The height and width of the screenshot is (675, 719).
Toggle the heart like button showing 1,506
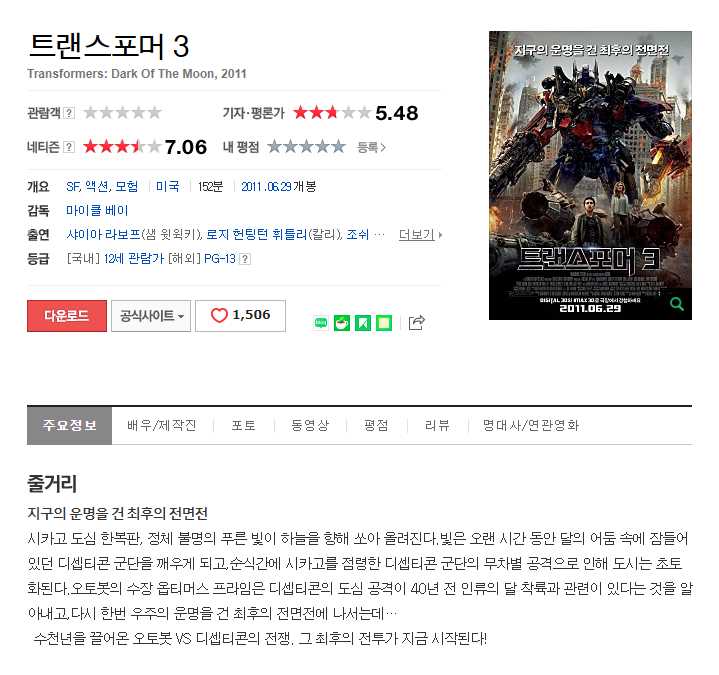pyautogui.click(x=240, y=315)
